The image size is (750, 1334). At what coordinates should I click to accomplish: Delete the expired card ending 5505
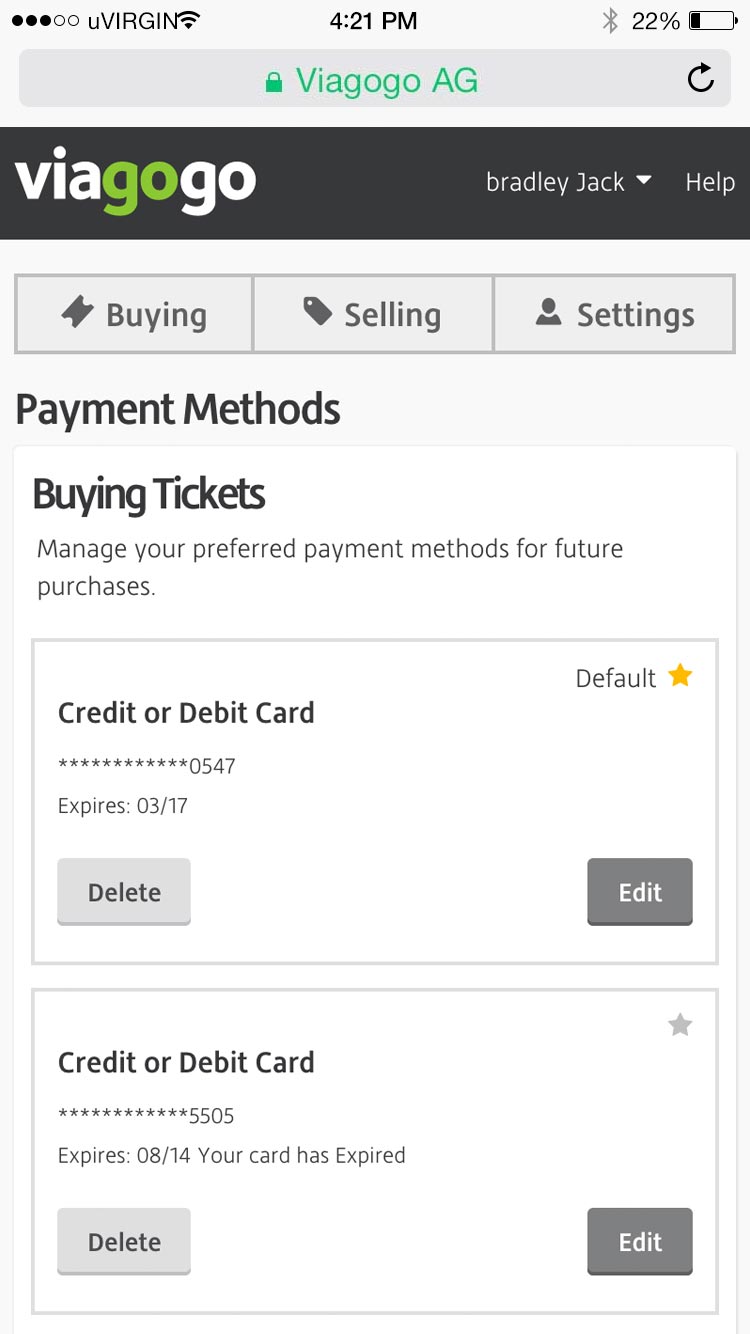point(124,1242)
